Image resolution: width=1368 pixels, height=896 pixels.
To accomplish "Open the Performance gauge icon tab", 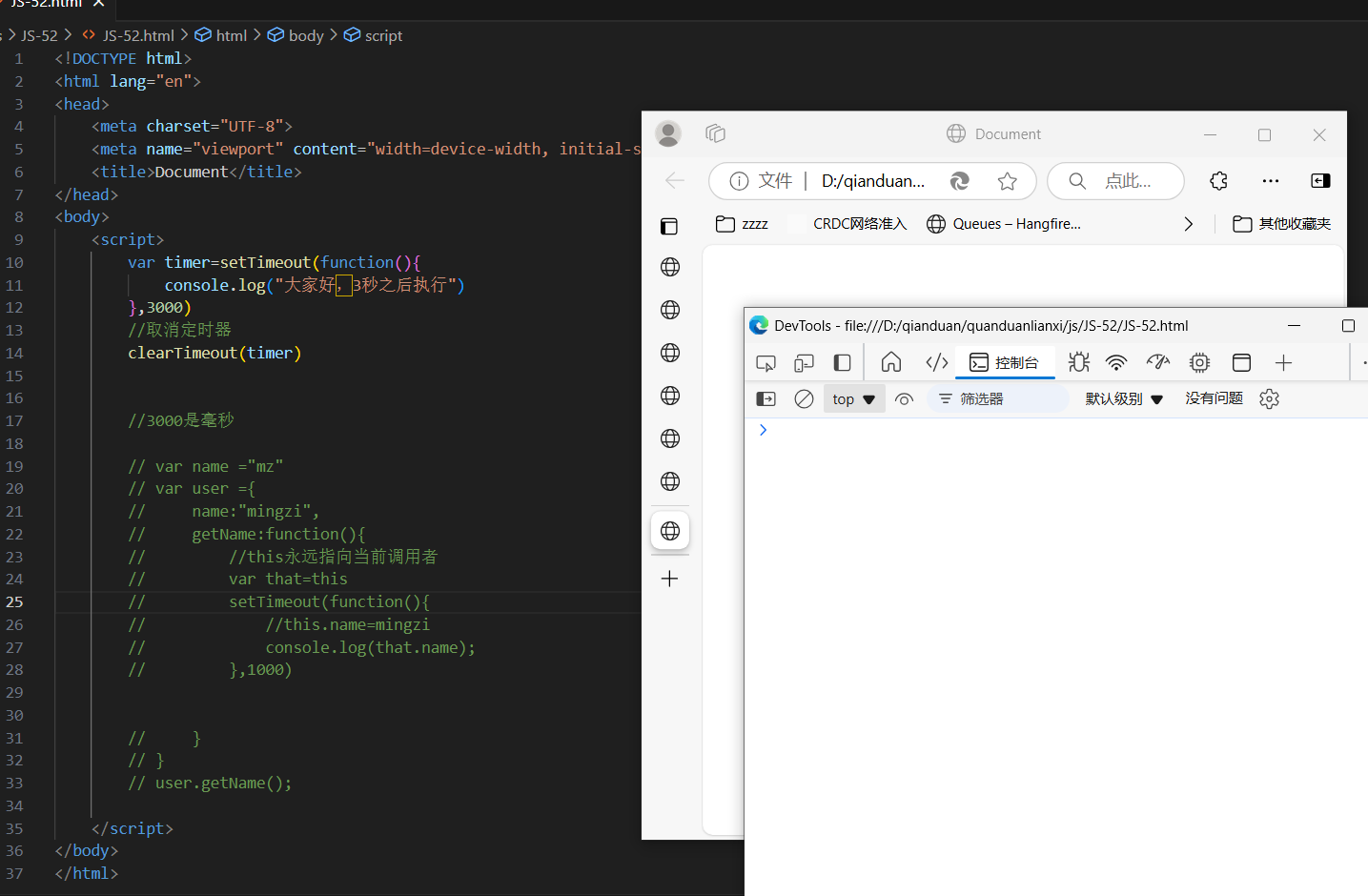I will click(1158, 362).
